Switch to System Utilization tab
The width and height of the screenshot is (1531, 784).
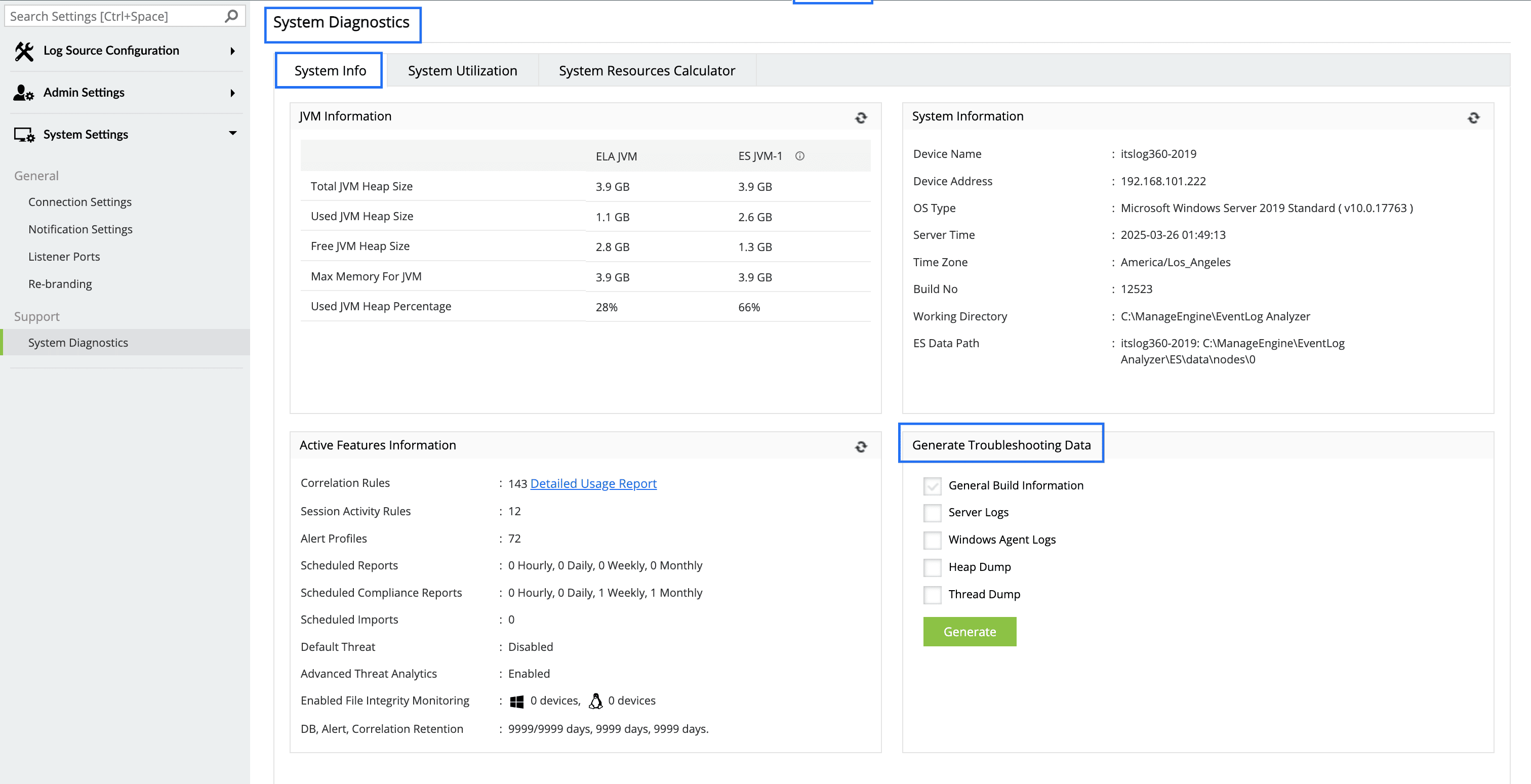click(x=462, y=71)
